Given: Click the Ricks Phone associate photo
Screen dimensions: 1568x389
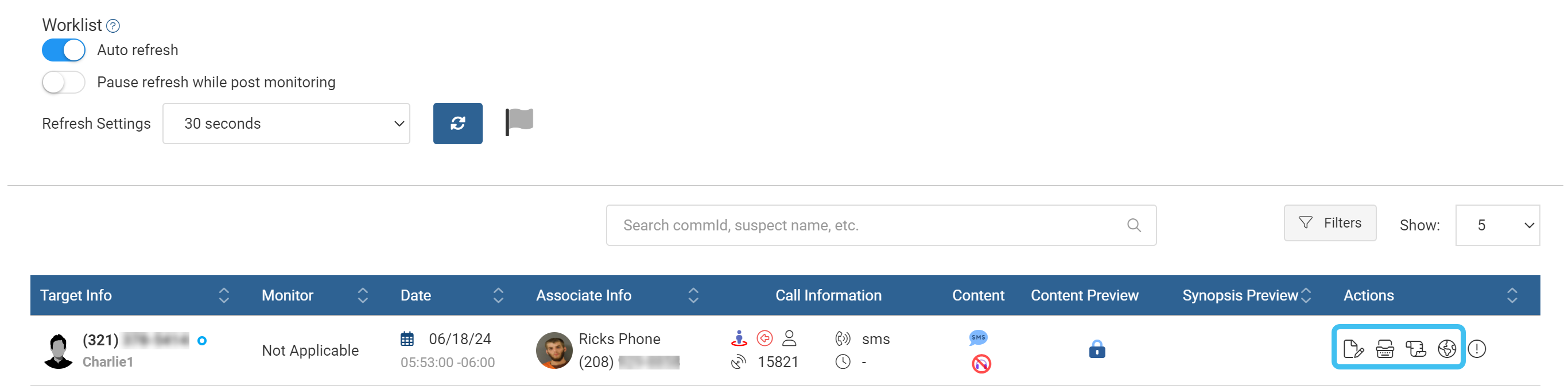Looking at the screenshot, I should coord(554,351).
